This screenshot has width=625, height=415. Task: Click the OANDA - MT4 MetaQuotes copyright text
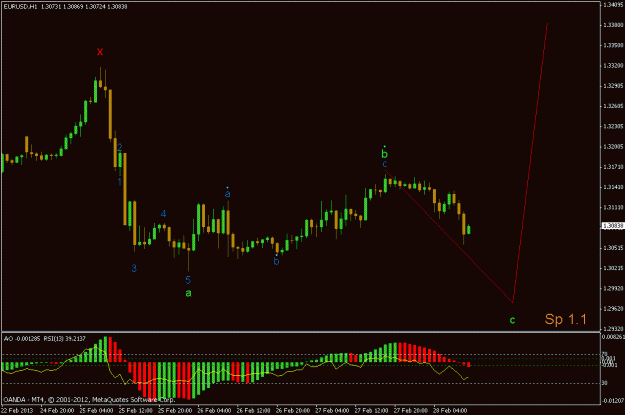(89, 399)
